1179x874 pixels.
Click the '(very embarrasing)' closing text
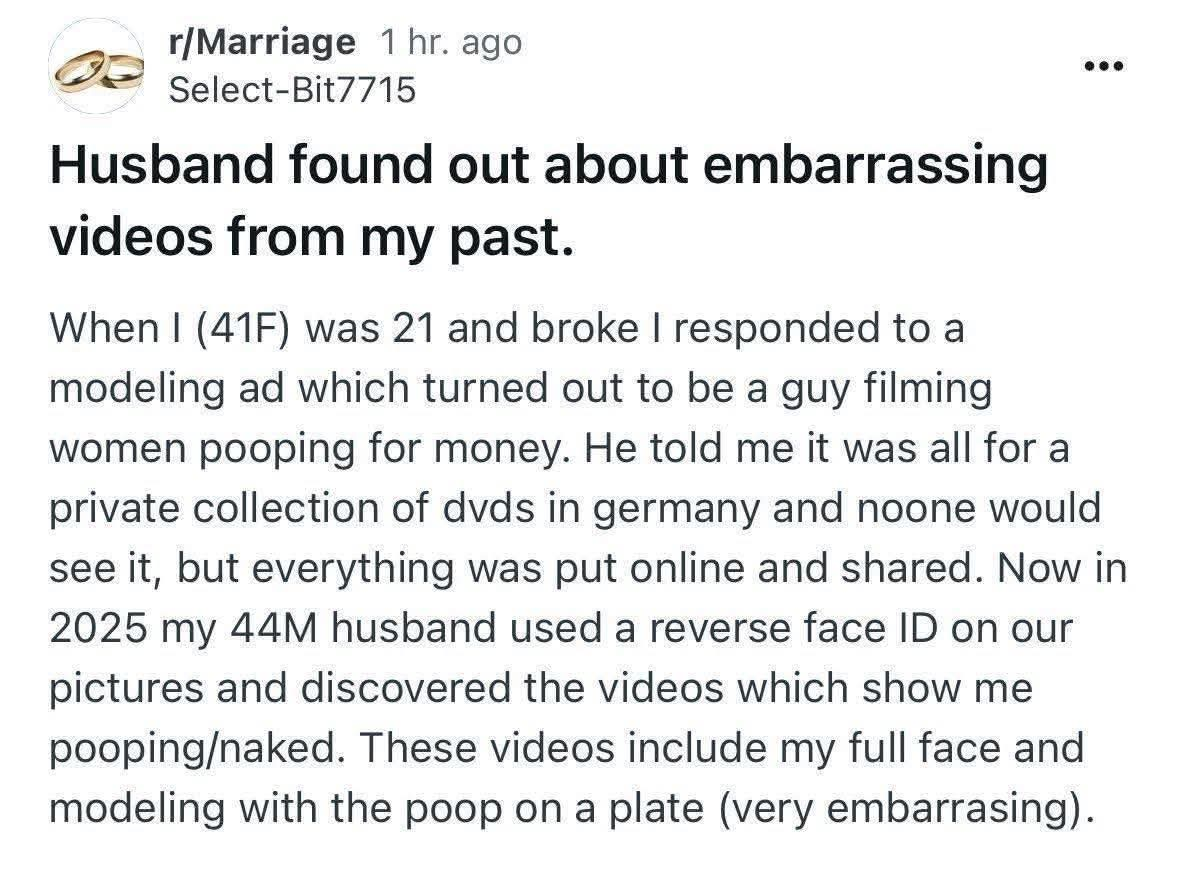pos(906,809)
